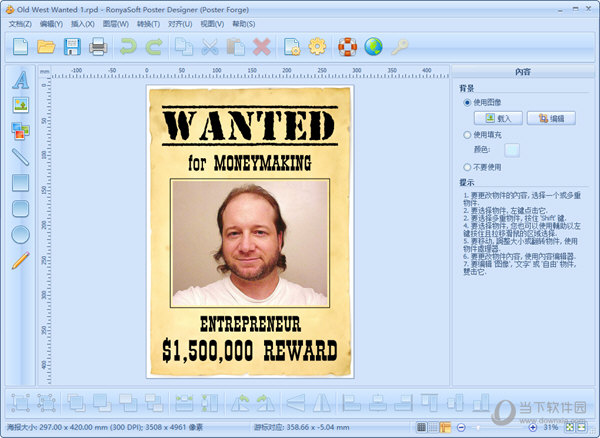This screenshot has height=438, width=600.
Task: Visit website via the globe icon
Action: click(373, 47)
